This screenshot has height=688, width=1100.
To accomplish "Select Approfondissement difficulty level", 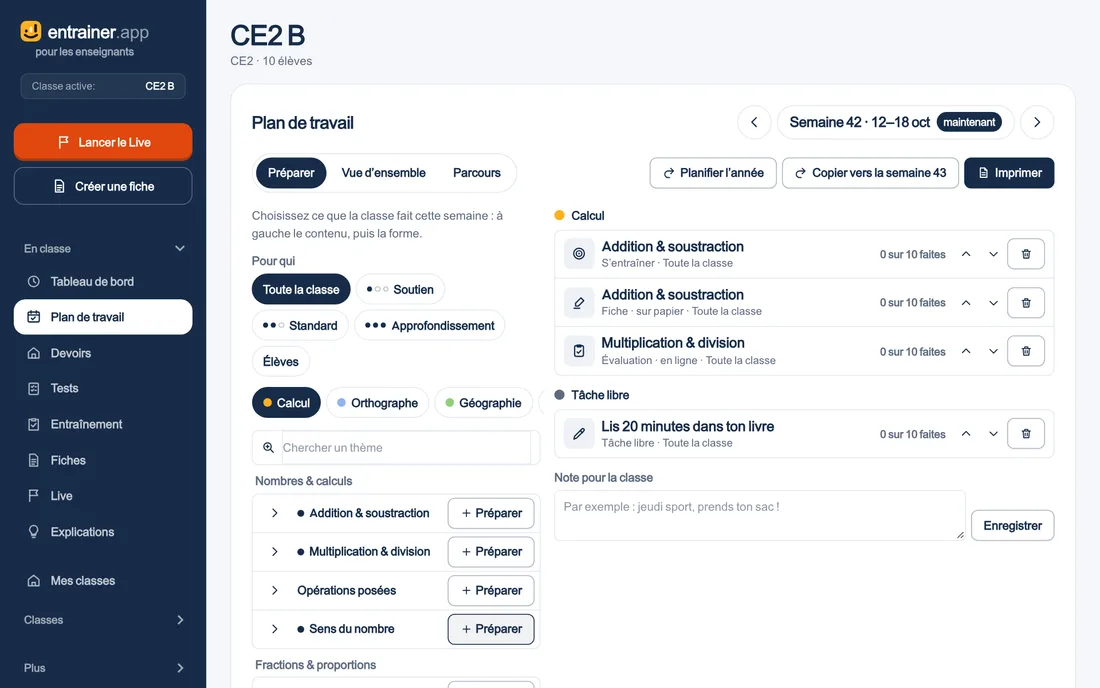I will click(429, 325).
